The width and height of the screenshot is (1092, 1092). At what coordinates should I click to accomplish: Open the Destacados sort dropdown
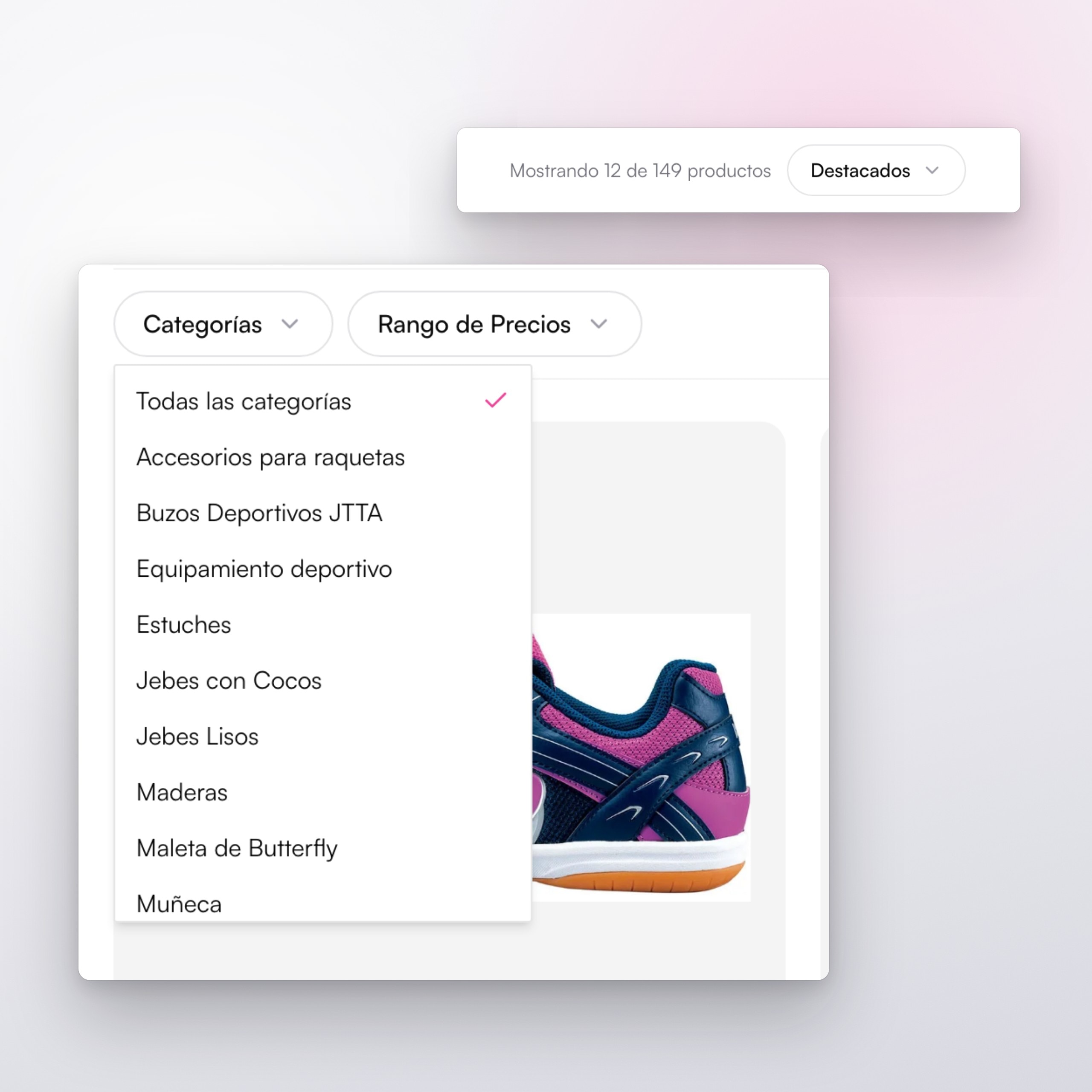(x=876, y=170)
